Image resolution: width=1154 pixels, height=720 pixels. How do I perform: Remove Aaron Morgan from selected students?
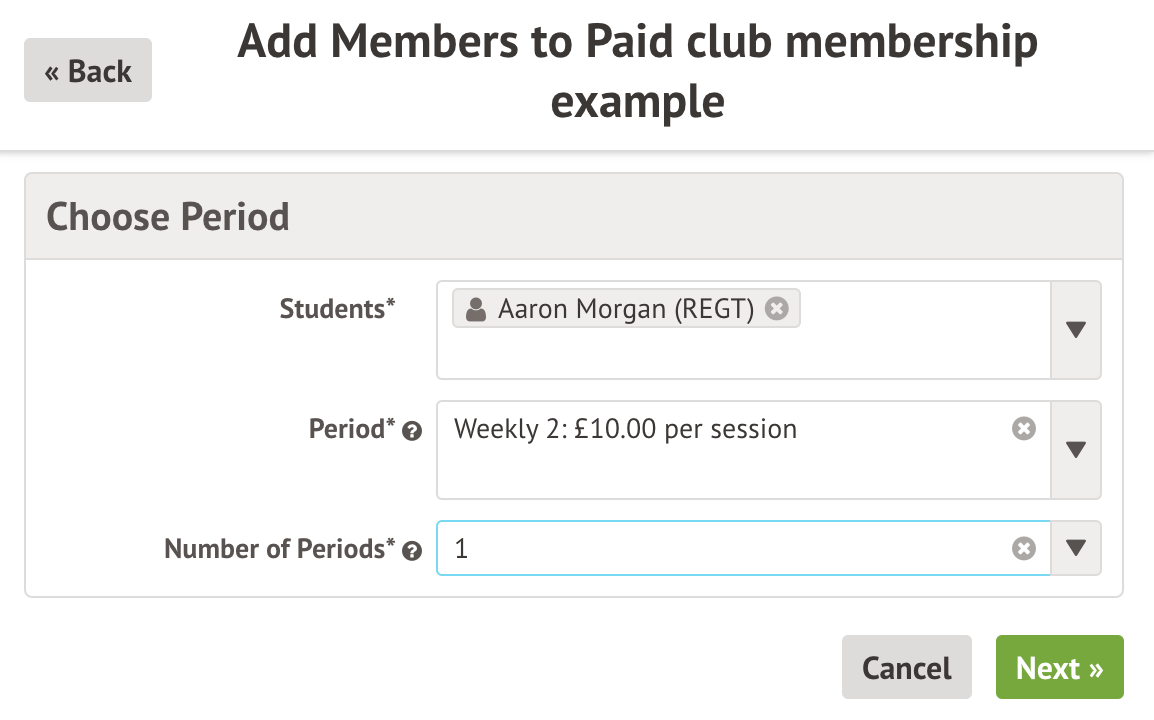tap(776, 309)
